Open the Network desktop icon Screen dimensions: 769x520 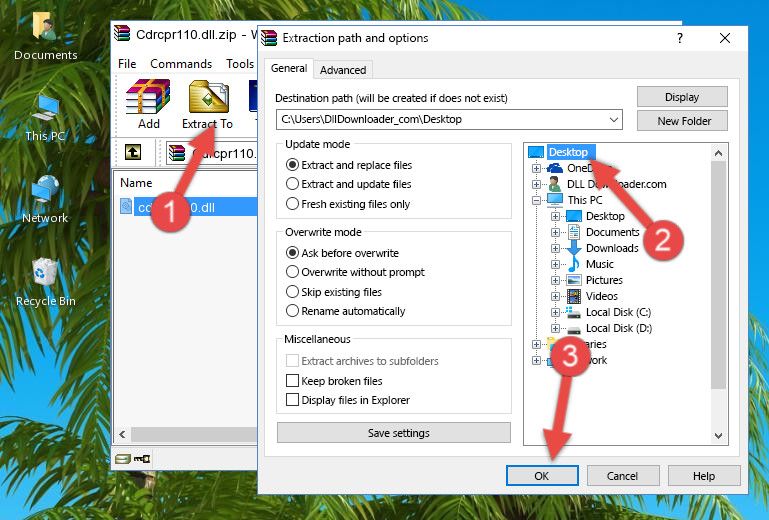(45, 199)
